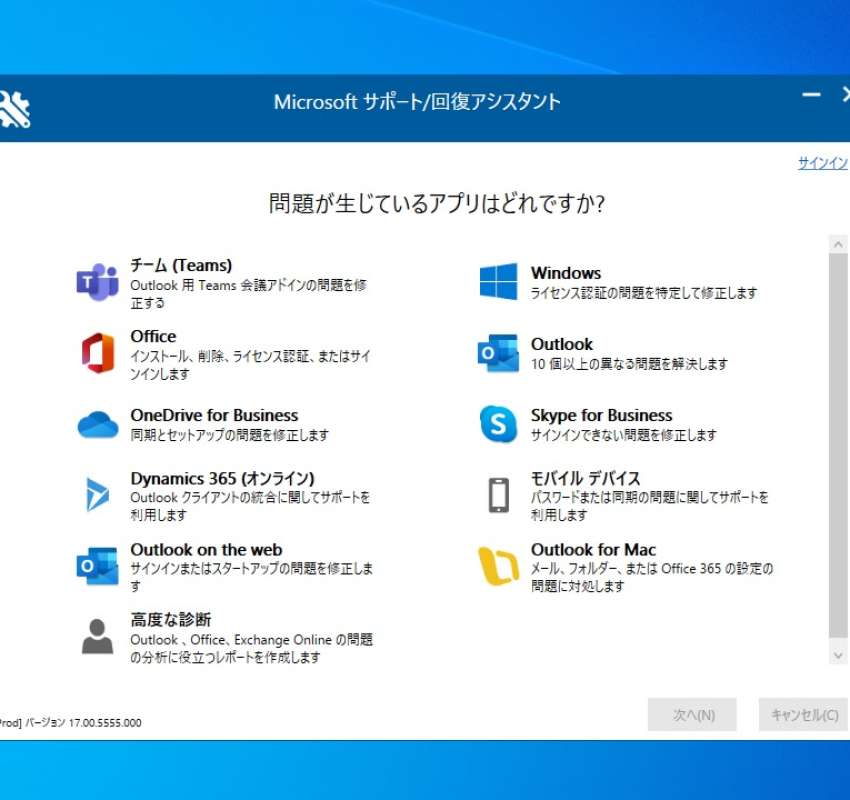Select the モバイル デバイス heading

click(x=585, y=479)
